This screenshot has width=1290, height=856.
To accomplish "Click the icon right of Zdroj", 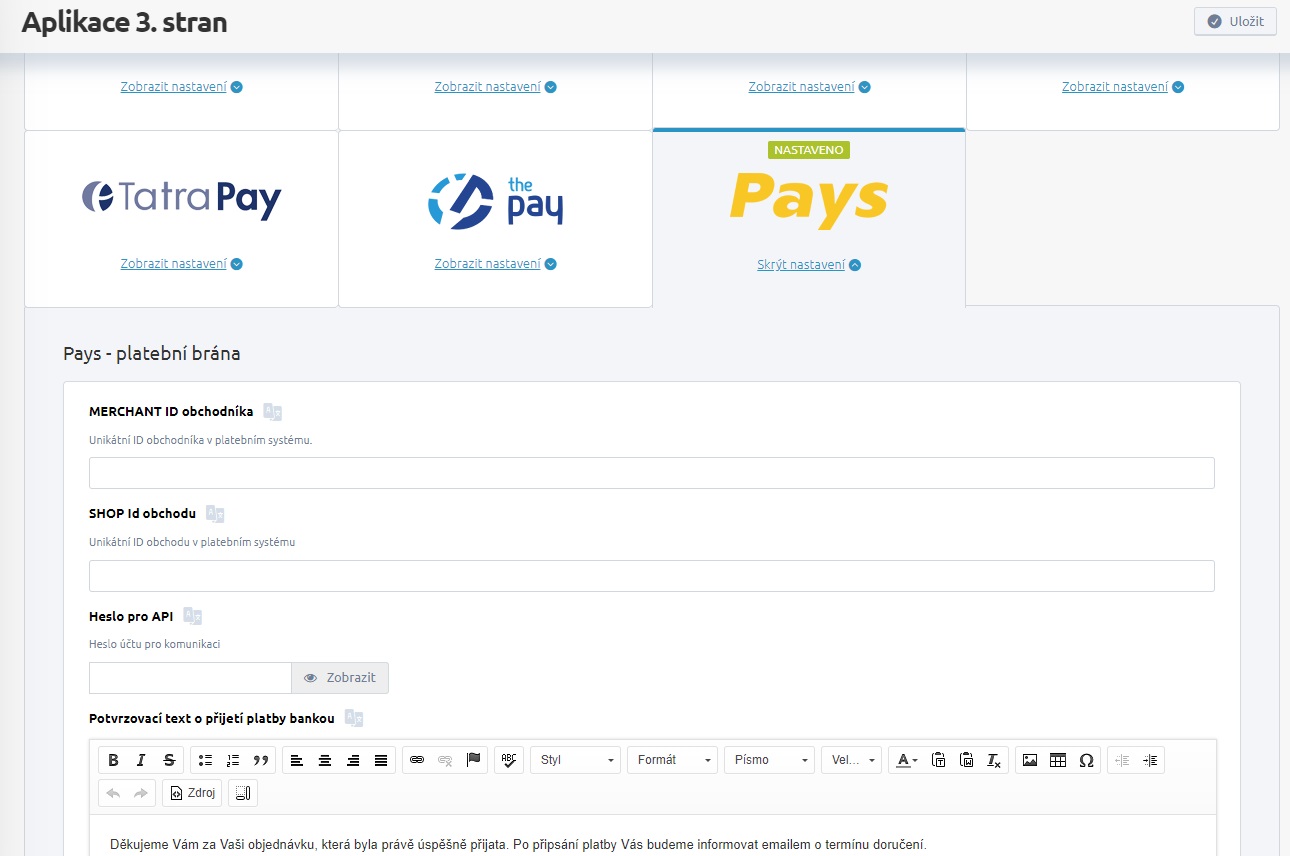I will click(x=243, y=793).
